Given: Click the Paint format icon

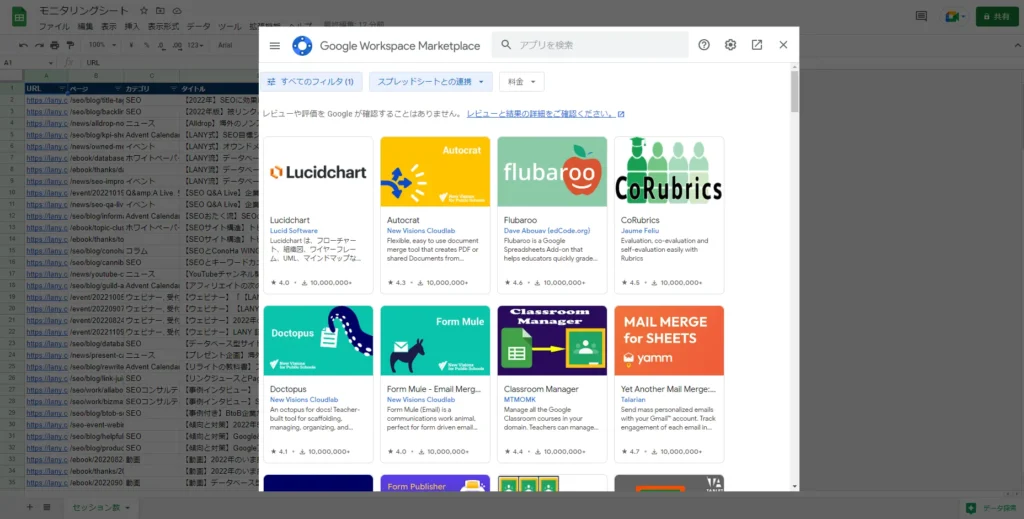Looking at the screenshot, I should [x=71, y=45].
